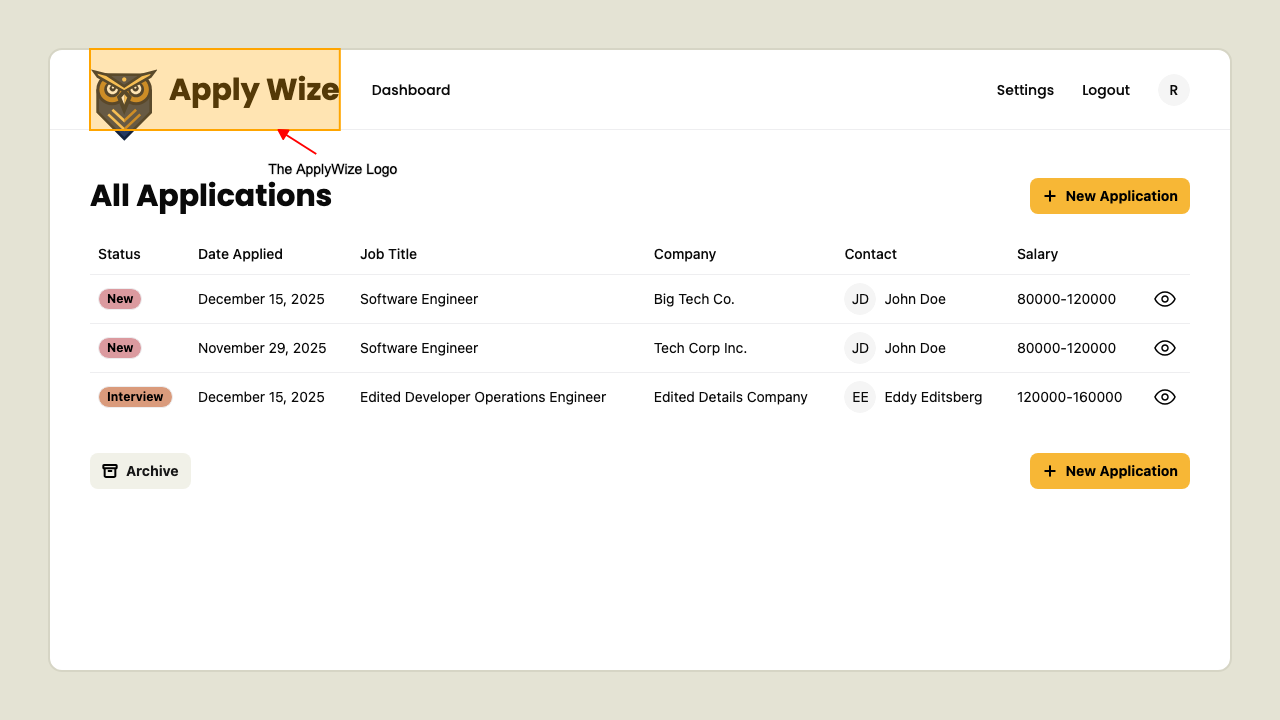
Task: Open Edited Details Company application via eye icon
Action: [x=1164, y=397]
